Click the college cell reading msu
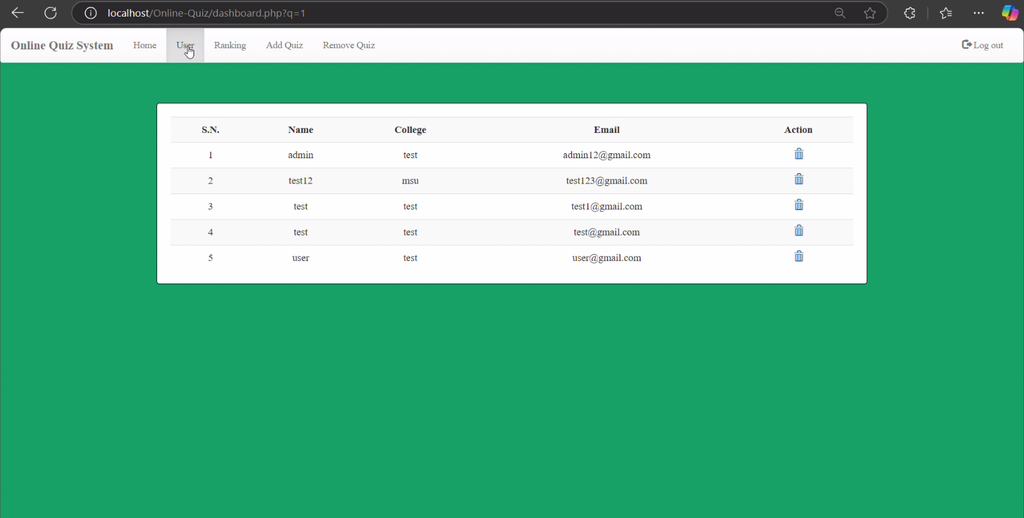This screenshot has width=1024, height=518. tap(410, 180)
